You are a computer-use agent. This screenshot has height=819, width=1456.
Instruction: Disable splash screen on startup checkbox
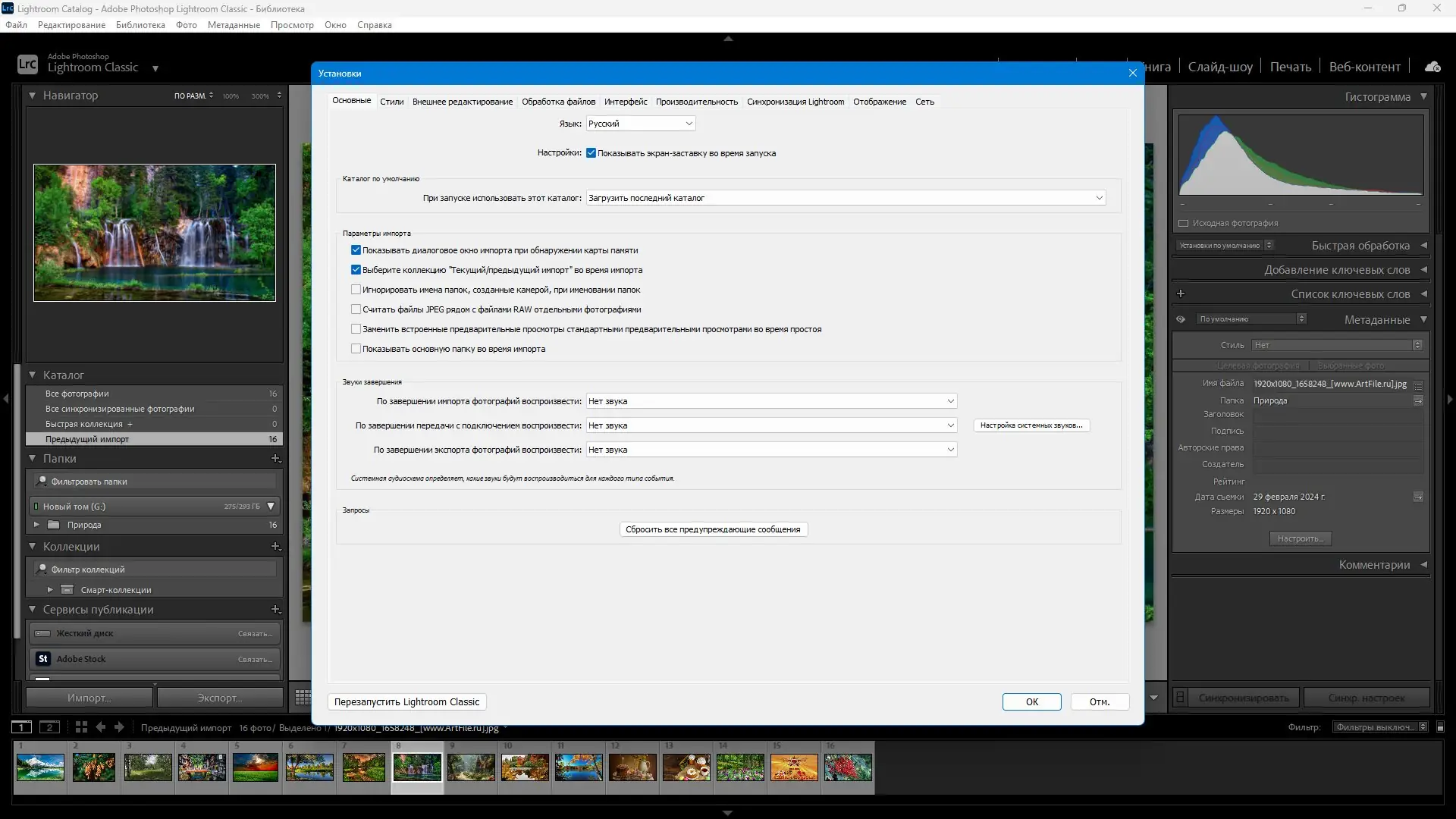click(x=591, y=153)
